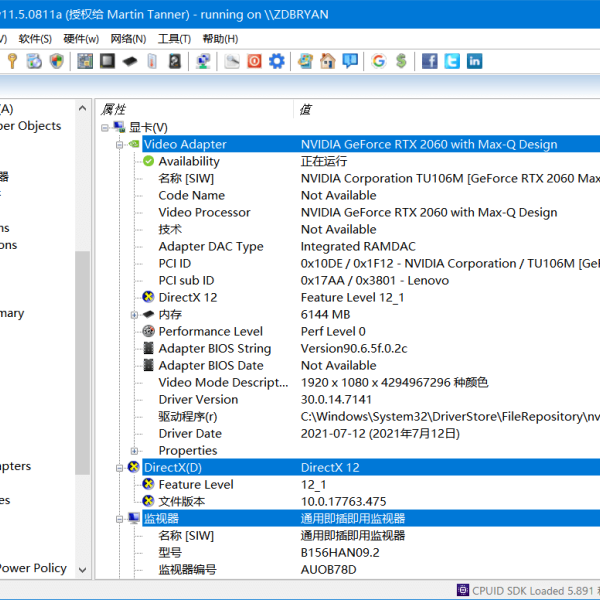Click the magnifier search toolbar icon
The width and height of the screenshot is (600, 600).
pos(232,61)
